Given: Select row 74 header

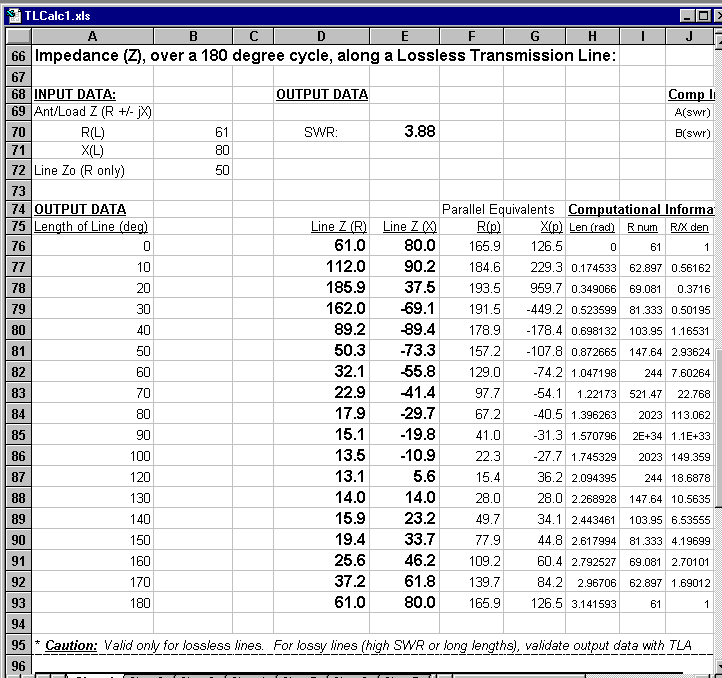Looking at the screenshot, I should [x=18, y=209].
